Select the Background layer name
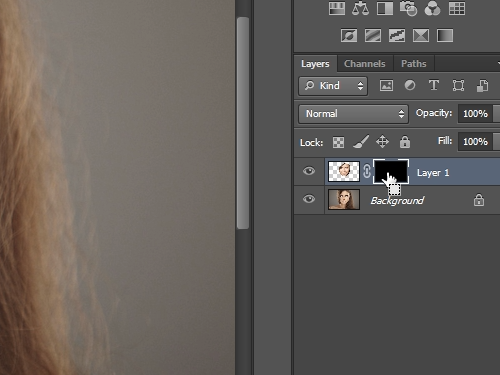This screenshot has width=500, height=375. click(397, 201)
